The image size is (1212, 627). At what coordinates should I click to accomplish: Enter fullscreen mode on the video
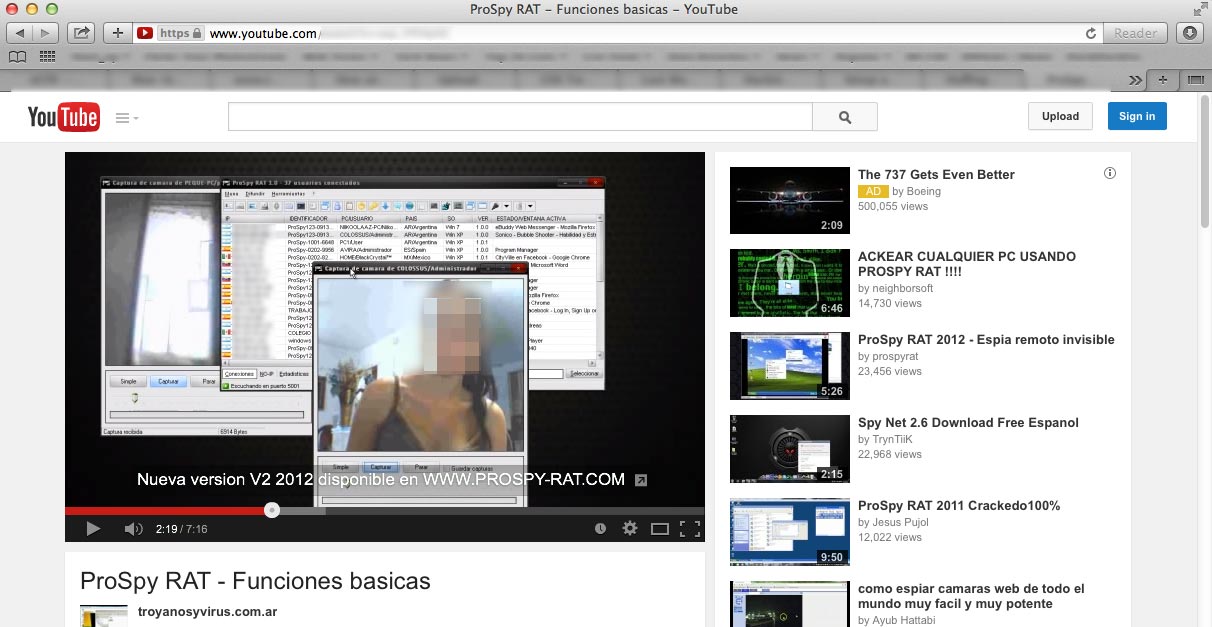click(x=690, y=529)
